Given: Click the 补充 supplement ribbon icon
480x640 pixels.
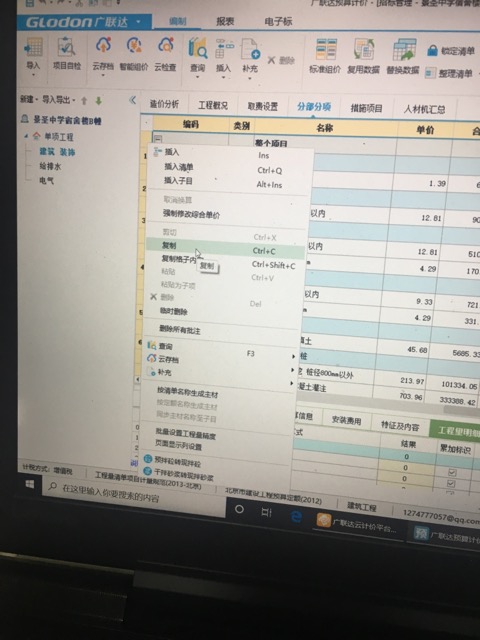Looking at the screenshot, I should coord(250,49).
